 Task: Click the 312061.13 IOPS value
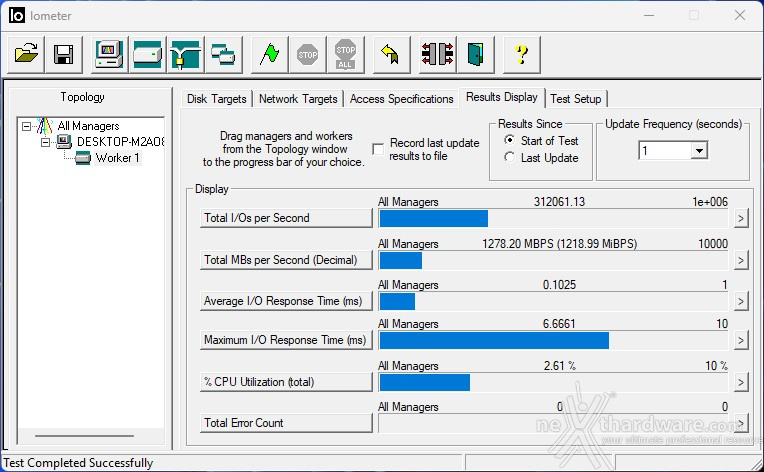pyautogui.click(x=559, y=202)
